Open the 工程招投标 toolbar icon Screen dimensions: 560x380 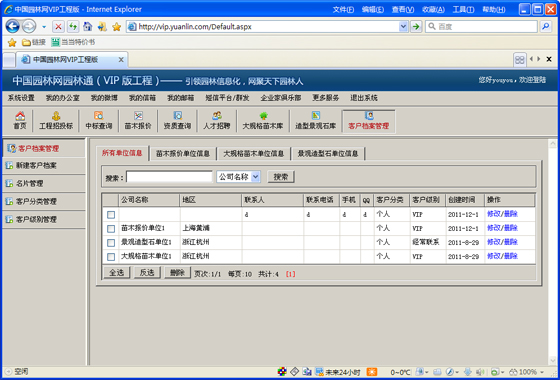[x=56, y=120]
